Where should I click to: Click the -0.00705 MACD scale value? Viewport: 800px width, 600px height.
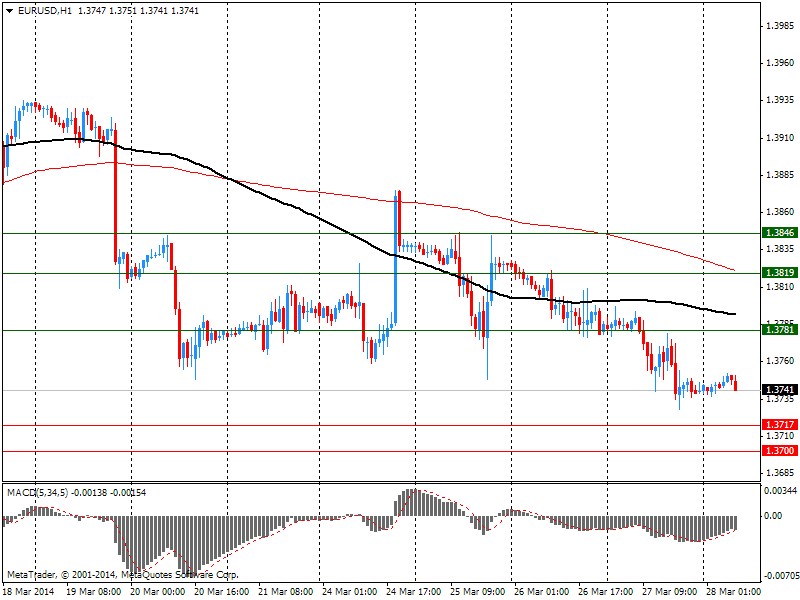(x=780, y=577)
